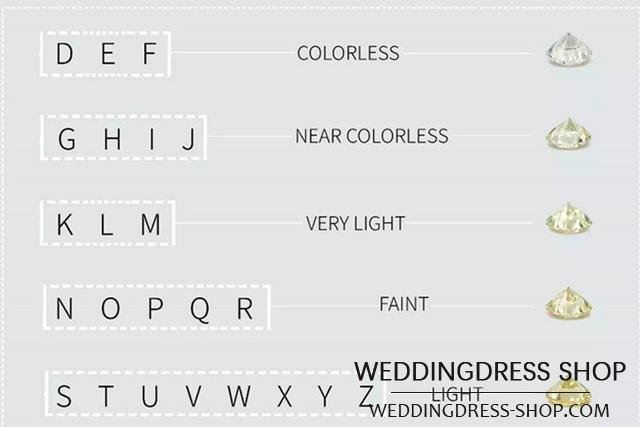Select the G H I J grade box
This screenshot has width=640, height=427.
point(124,138)
